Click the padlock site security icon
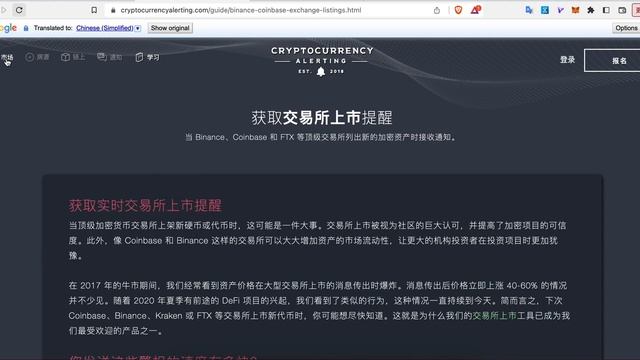 coord(113,10)
